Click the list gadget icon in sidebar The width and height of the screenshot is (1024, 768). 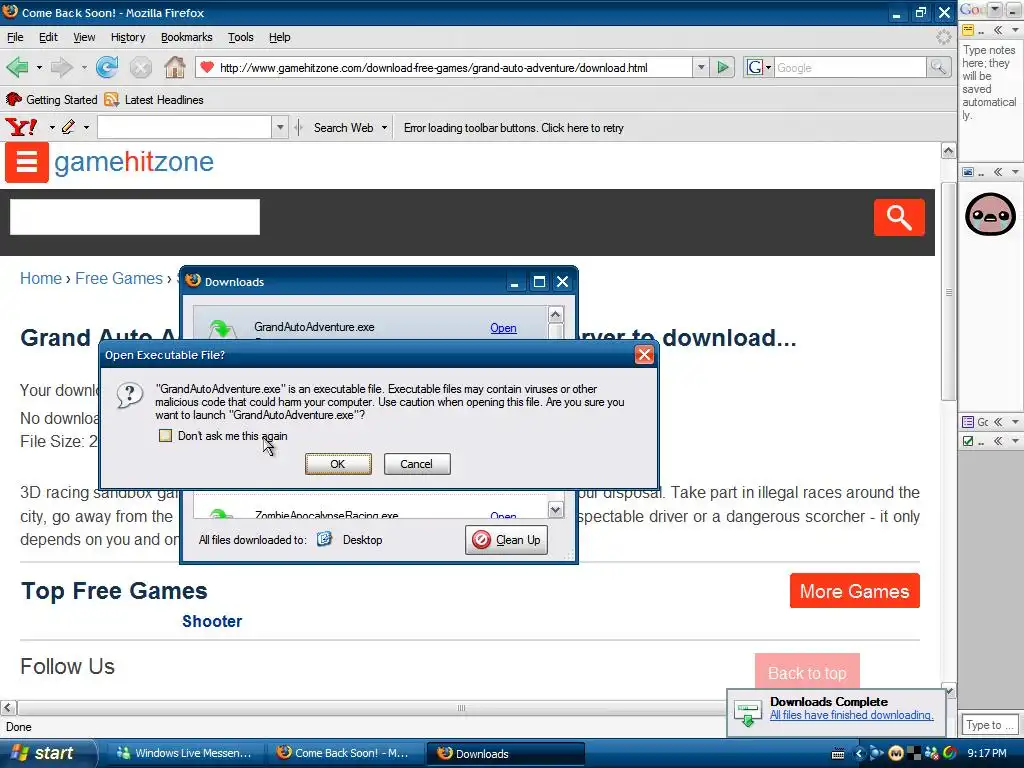click(968, 422)
